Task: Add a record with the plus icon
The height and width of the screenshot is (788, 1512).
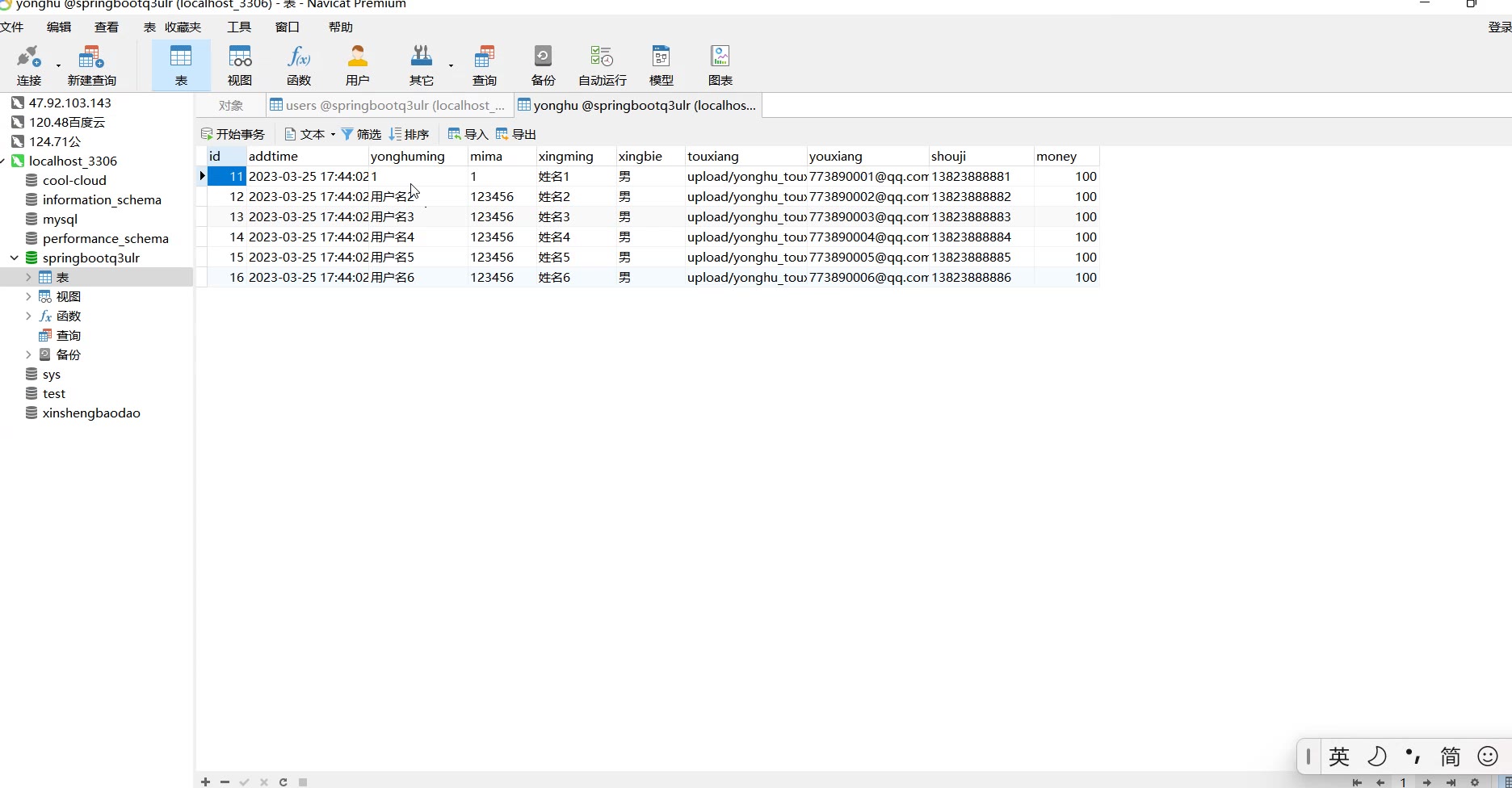Action: tap(206, 782)
